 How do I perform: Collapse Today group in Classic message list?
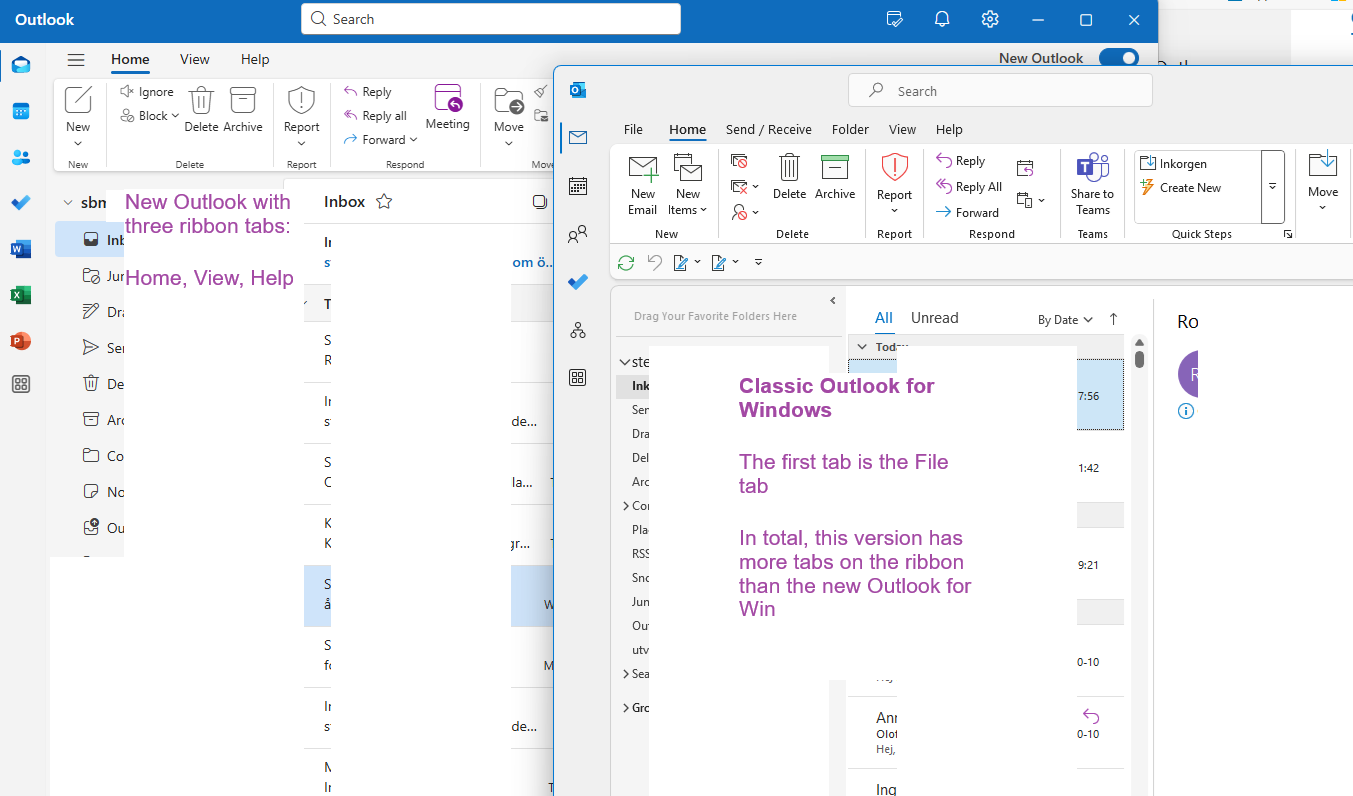click(862, 347)
